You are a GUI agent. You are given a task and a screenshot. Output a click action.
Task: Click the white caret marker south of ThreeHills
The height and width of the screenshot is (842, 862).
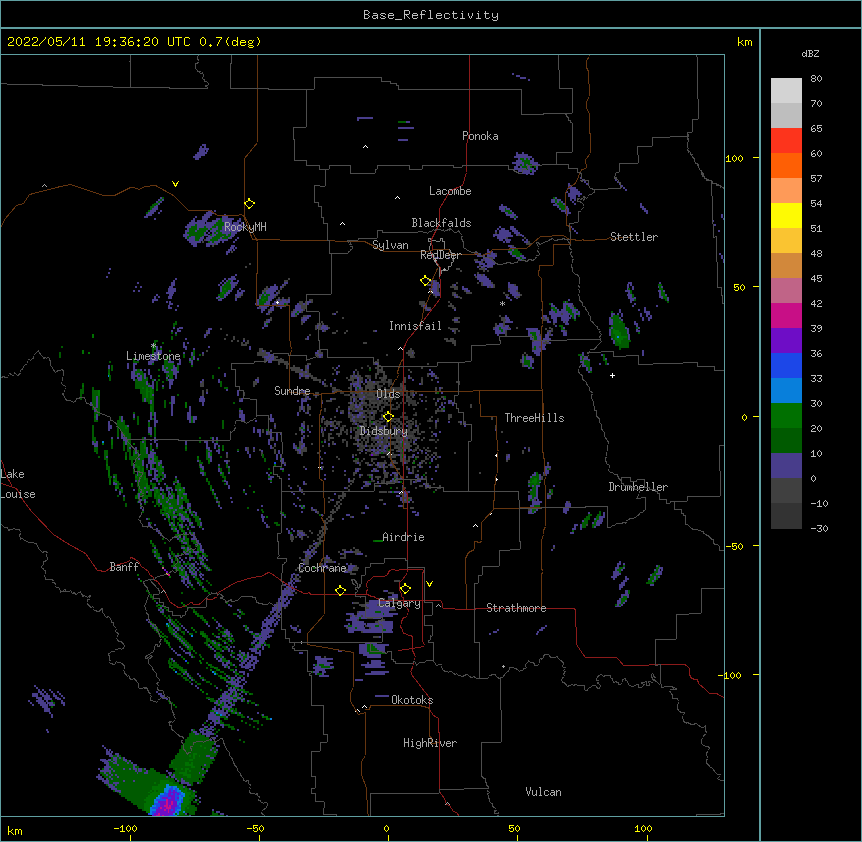(476, 526)
